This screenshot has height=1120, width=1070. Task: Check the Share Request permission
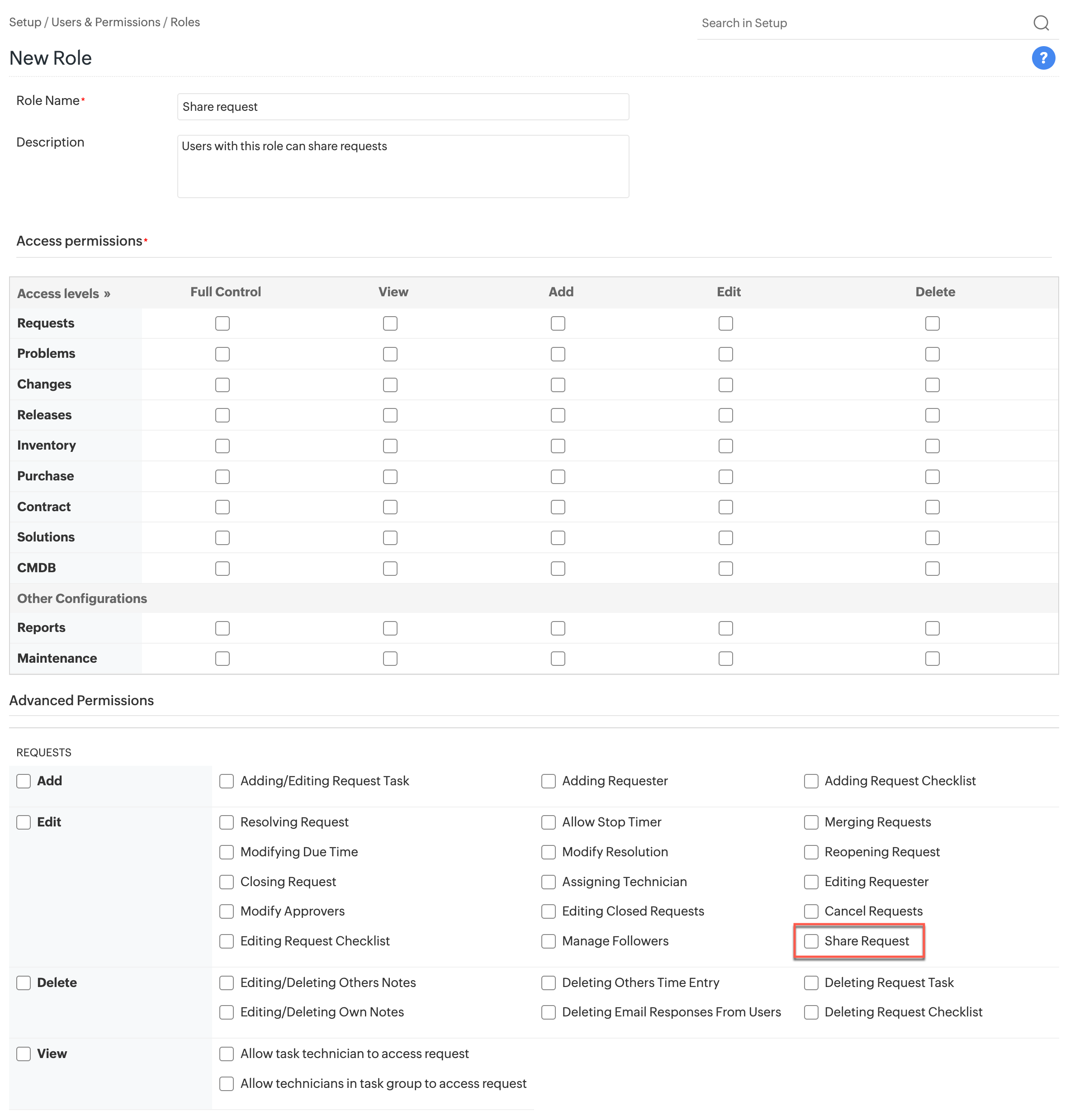pyautogui.click(x=810, y=941)
